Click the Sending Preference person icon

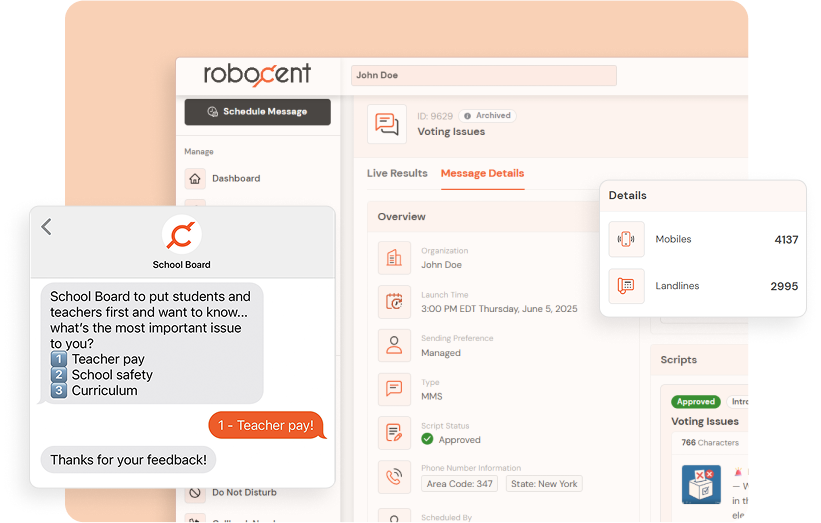[394, 345]
